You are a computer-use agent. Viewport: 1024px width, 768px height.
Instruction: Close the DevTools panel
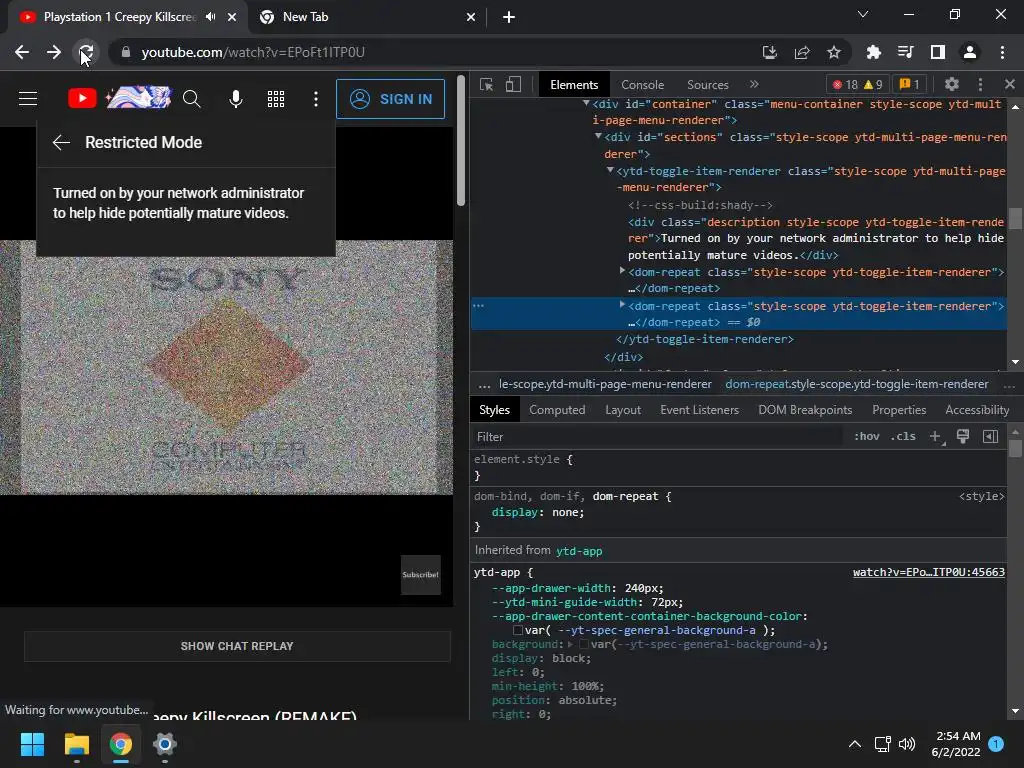(1010, 84)
